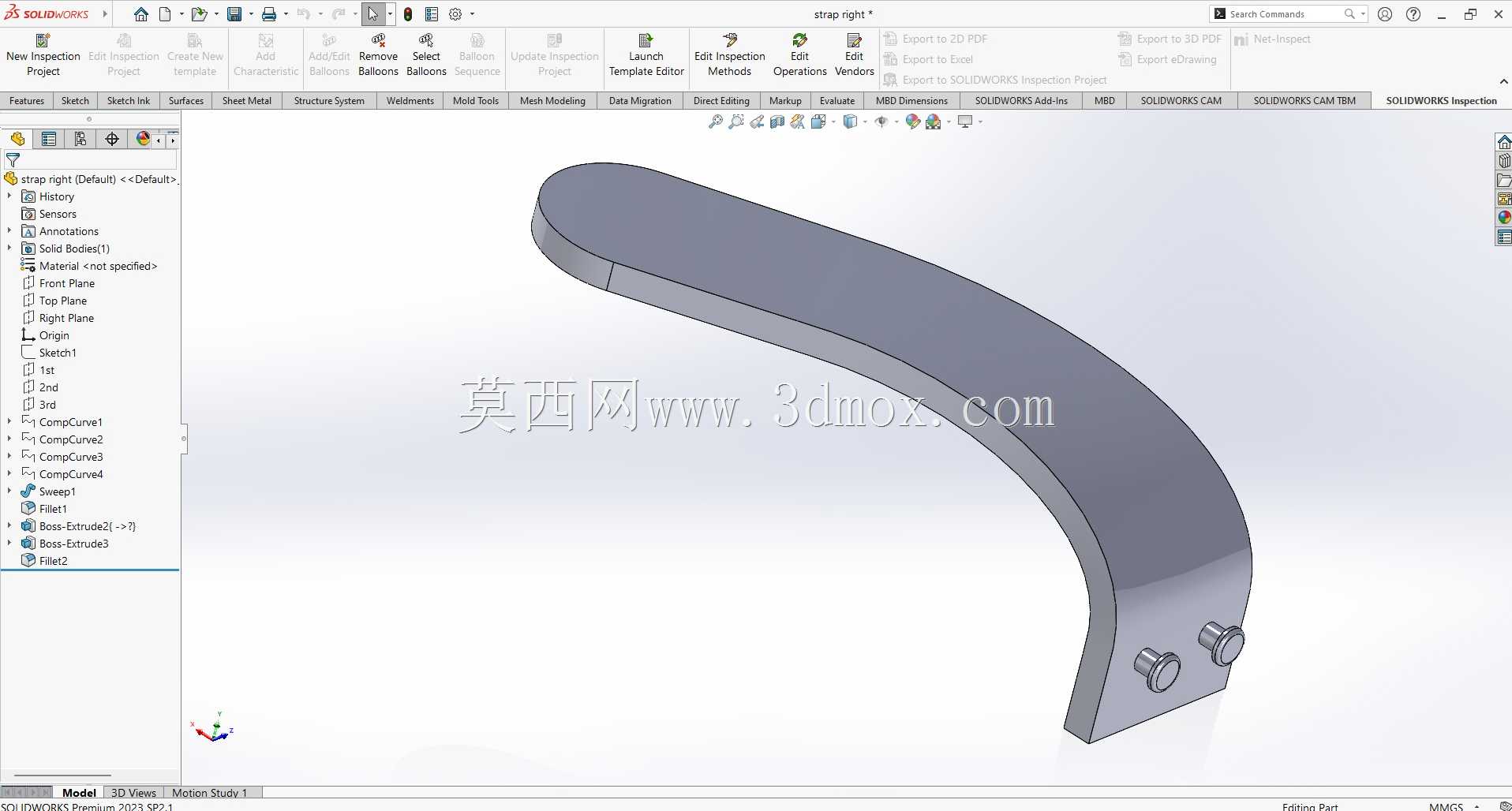Switch to ConfigurationManager tab icon
This screenshot has height=811, width=1512.
click(x=80, y=139)
